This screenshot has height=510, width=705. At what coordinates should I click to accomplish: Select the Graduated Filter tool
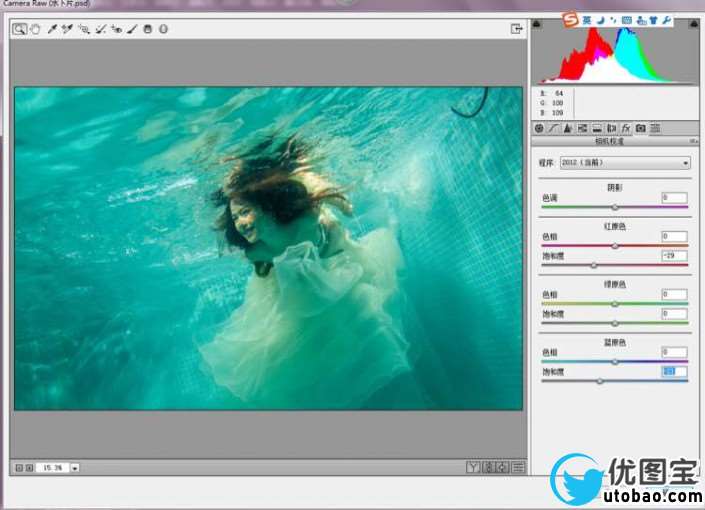(147, 29)
